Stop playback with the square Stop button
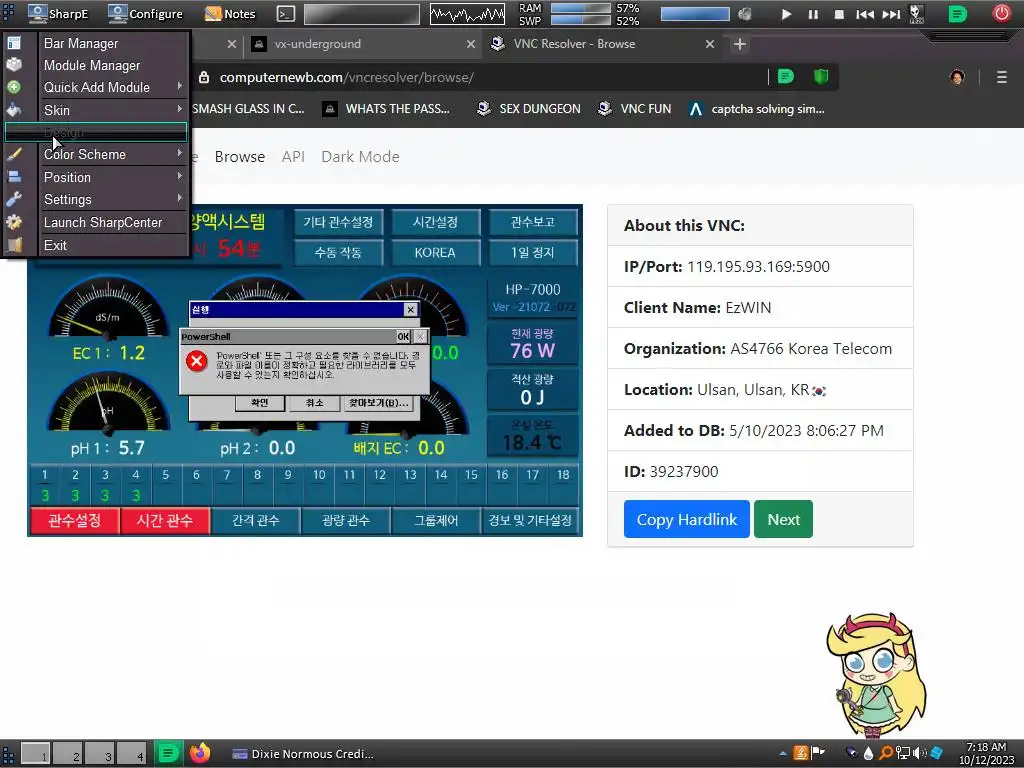Viewport: 1024px width, 768px height. tap(839, 14)
